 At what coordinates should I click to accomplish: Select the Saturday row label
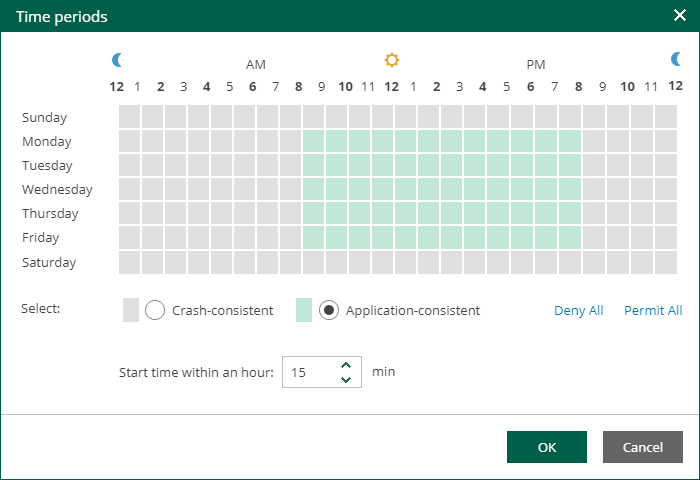click(x=49, y=262)
